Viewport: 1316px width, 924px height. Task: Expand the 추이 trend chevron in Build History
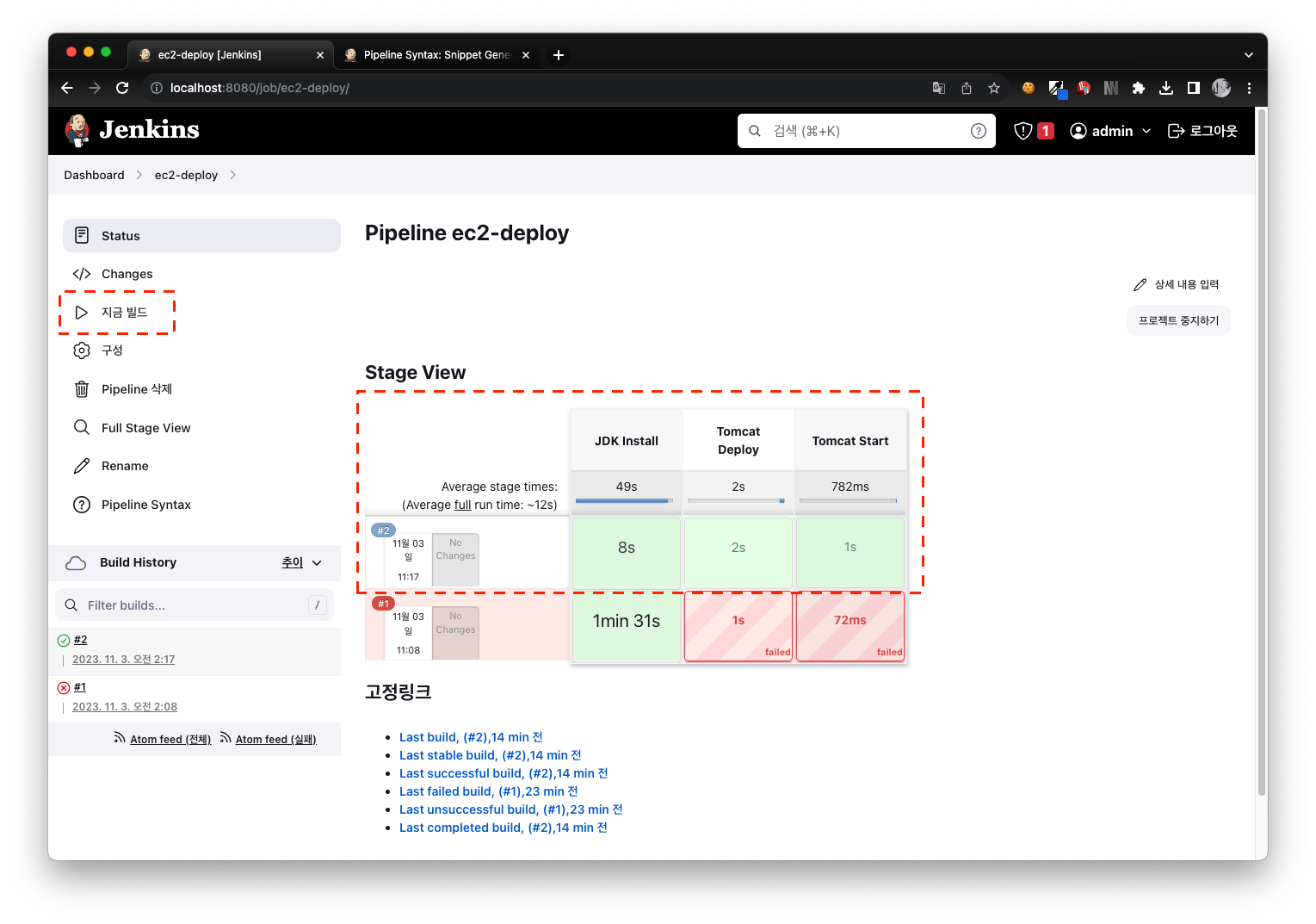[317, 562]
